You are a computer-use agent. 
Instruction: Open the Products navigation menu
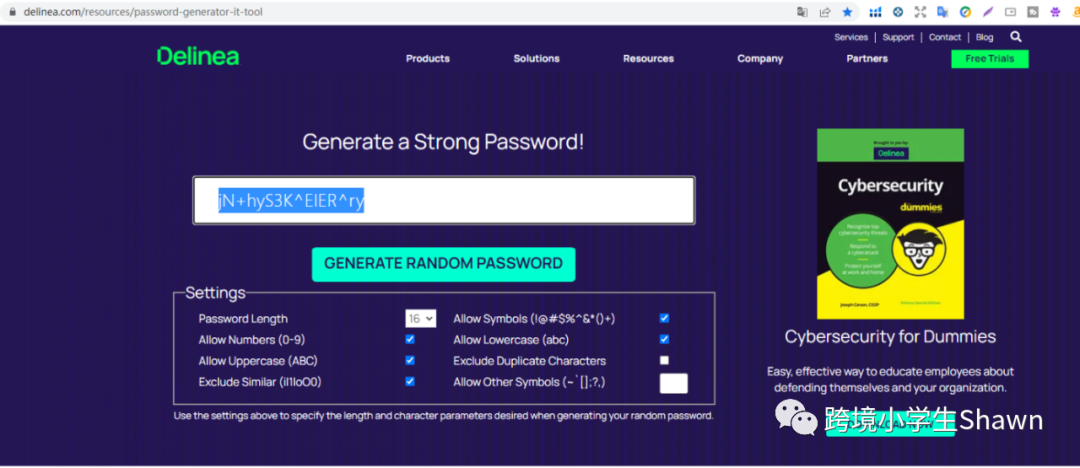click(x=428, y=59)
